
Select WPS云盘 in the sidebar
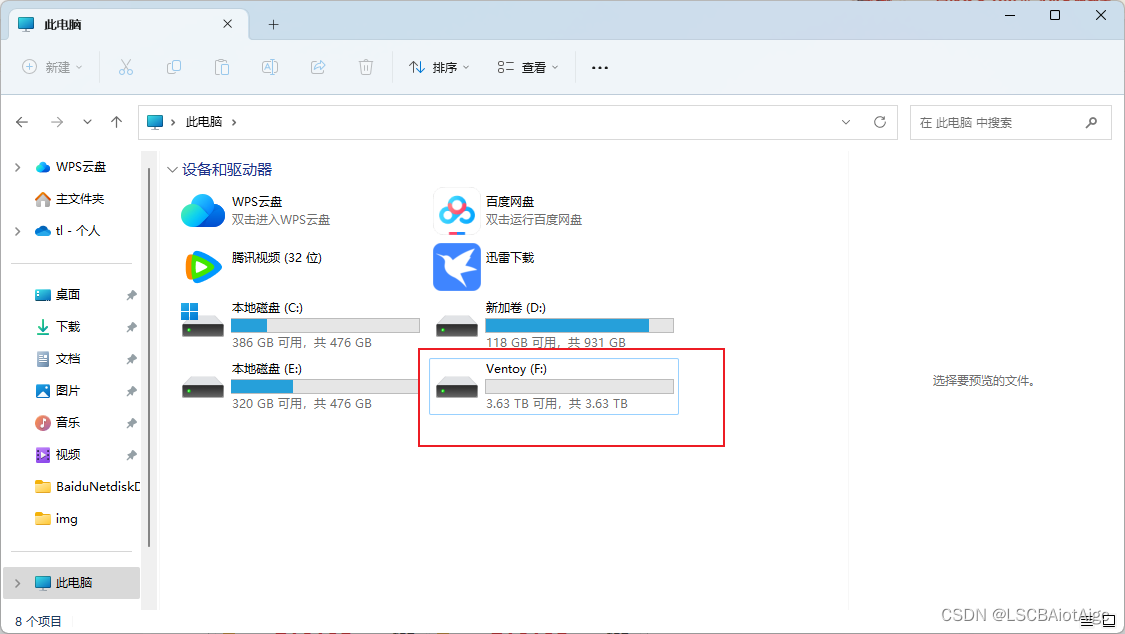coord(80,166)
